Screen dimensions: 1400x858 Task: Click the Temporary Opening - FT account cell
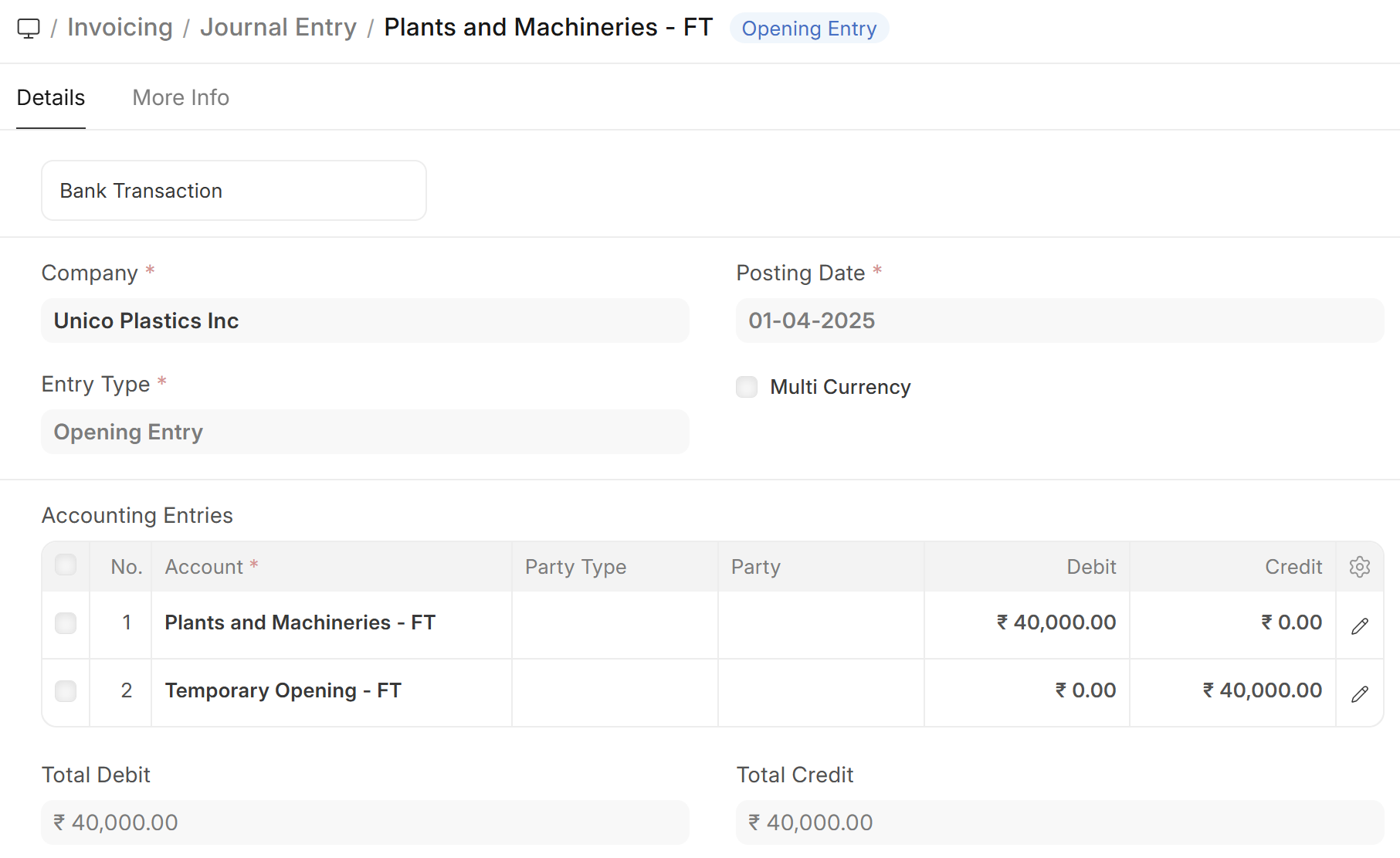pos(331,691)
